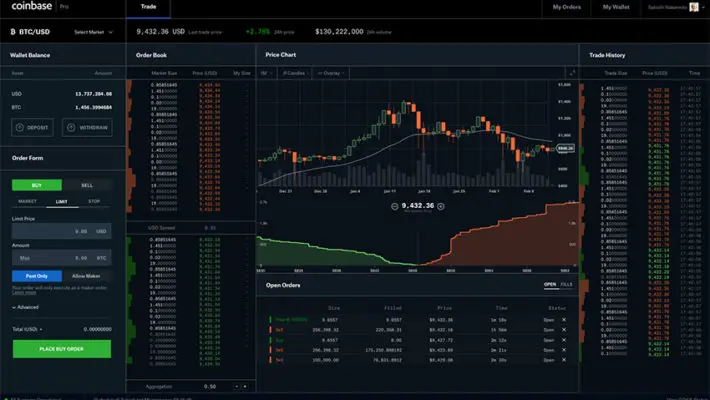Click the current price label on chart axis
Screen dimensions: 710x400
click(x=565, y=148)
